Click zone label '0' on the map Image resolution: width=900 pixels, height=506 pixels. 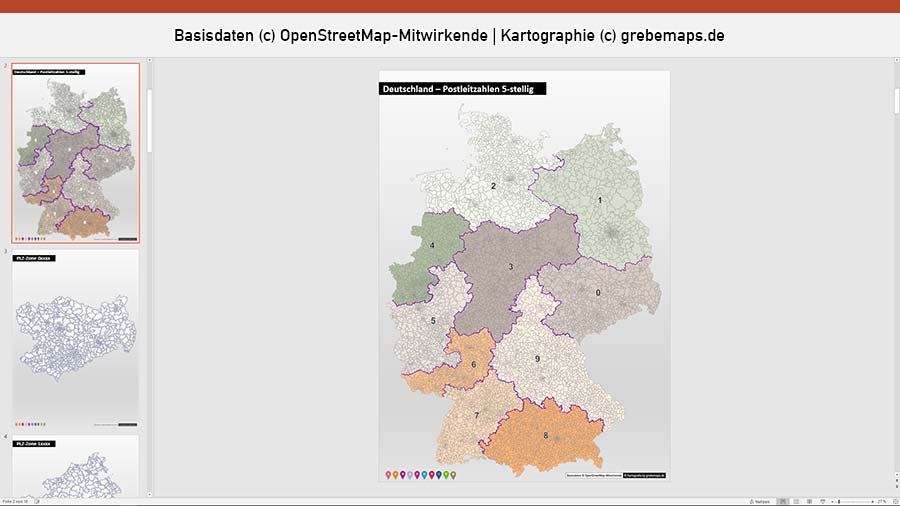(x=598, y=293)
